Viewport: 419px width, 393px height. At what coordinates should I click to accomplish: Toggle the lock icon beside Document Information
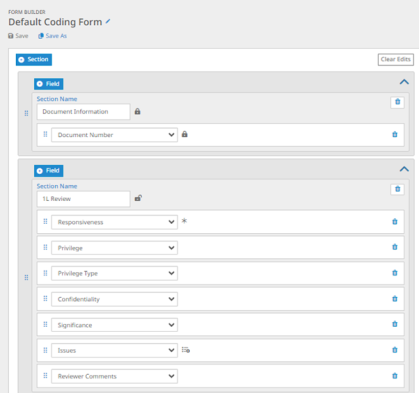(137, 111)
